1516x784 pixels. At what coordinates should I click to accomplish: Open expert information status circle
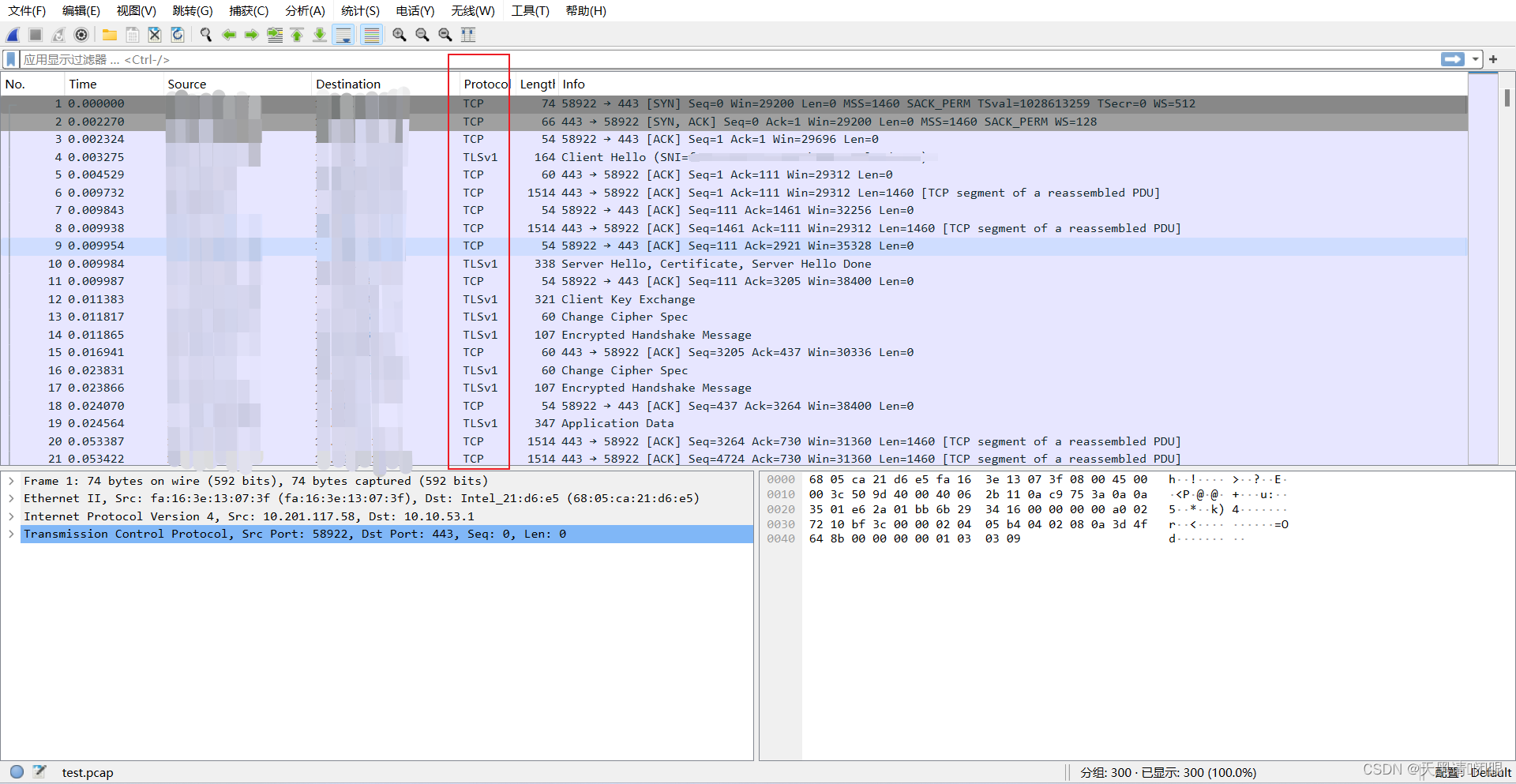pos(17,772)
